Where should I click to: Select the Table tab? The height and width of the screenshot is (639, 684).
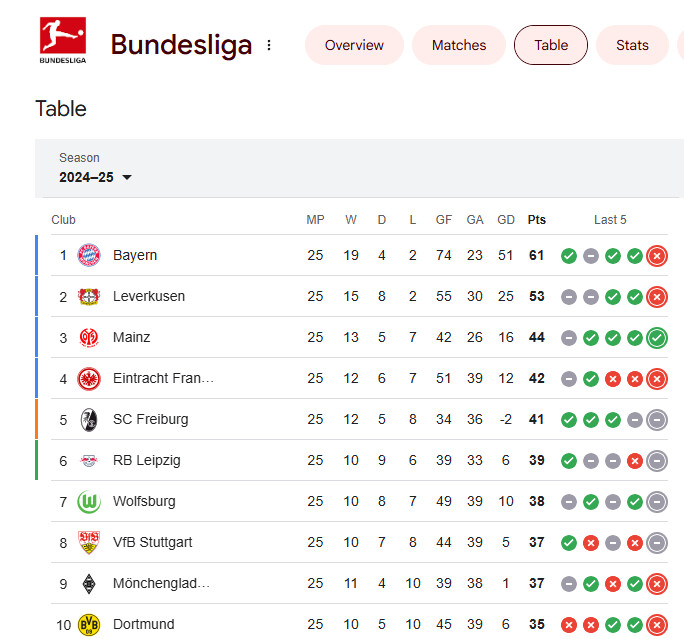tap(551, 45)
